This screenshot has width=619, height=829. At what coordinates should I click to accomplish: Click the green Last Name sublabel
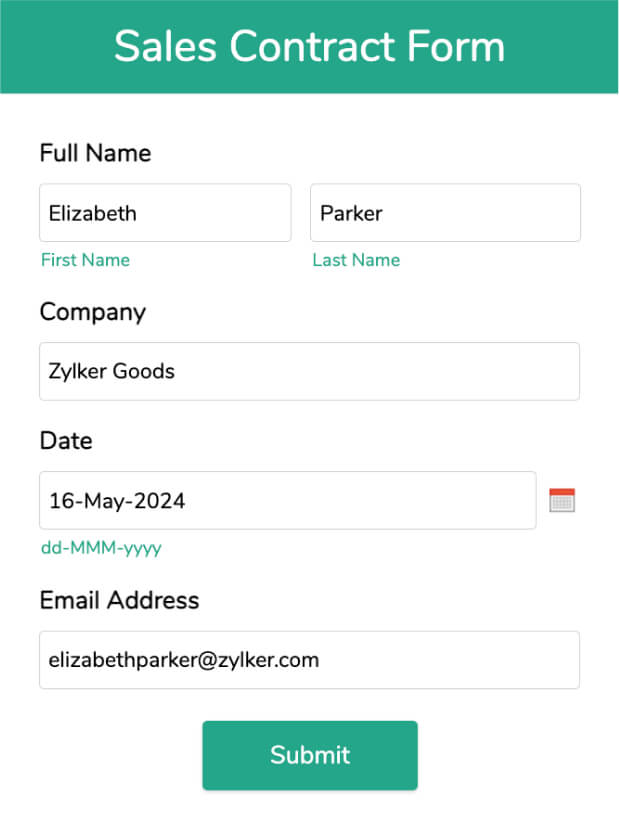356,260
